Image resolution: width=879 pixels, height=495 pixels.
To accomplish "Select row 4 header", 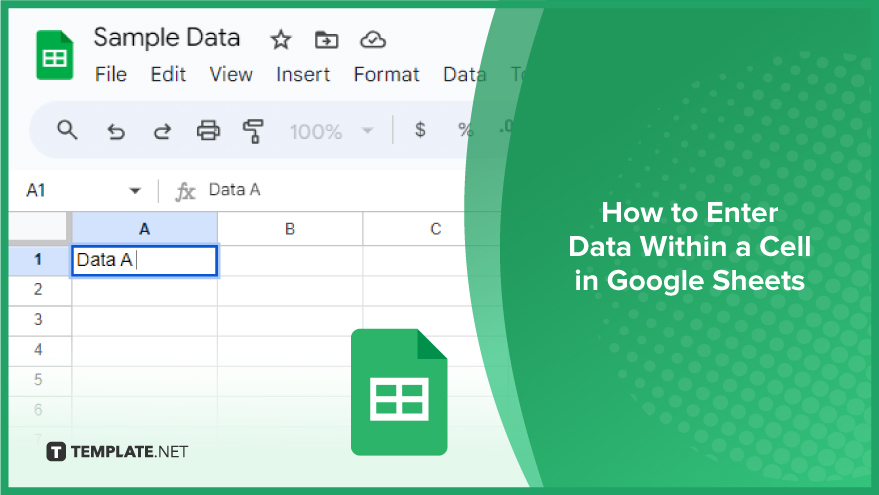I will pos(38,350).
